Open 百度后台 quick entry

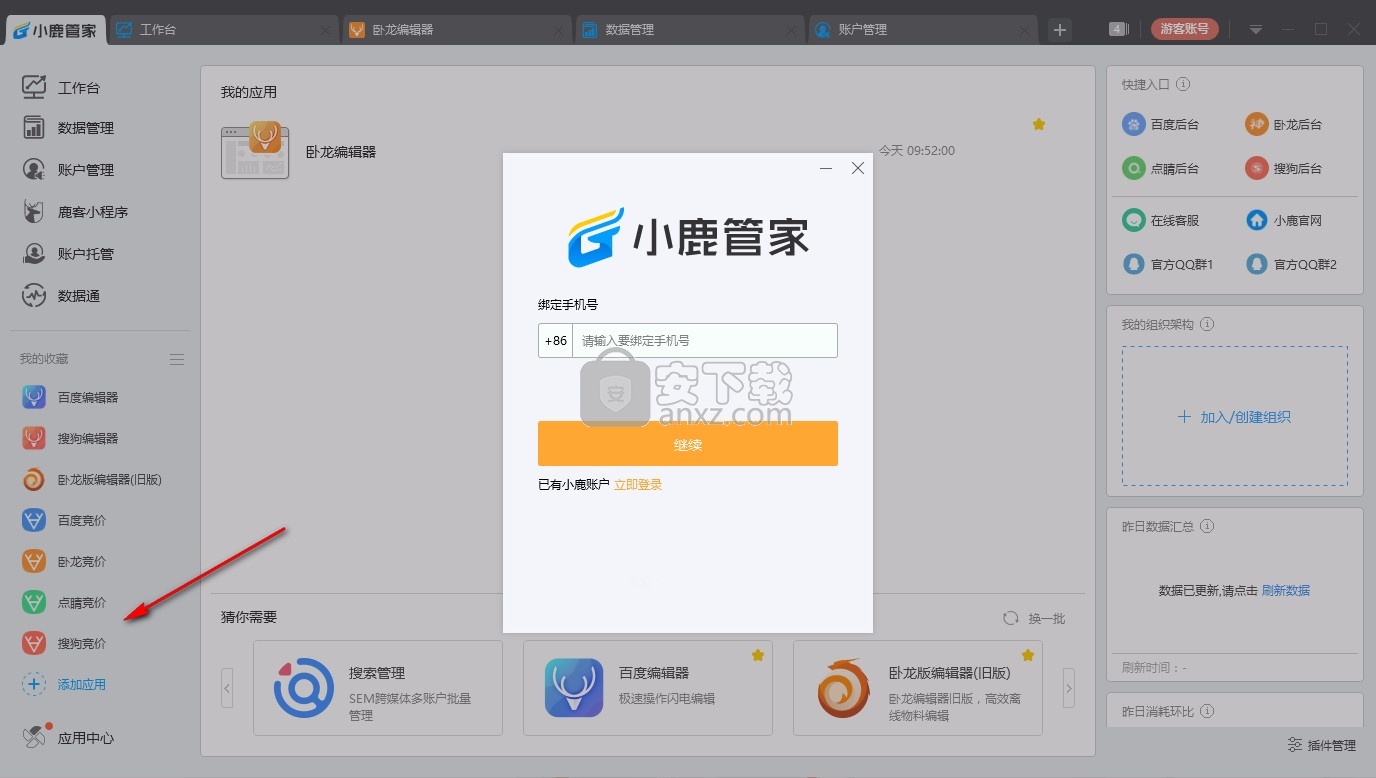pyautogui.click(x=1160, y=124)
